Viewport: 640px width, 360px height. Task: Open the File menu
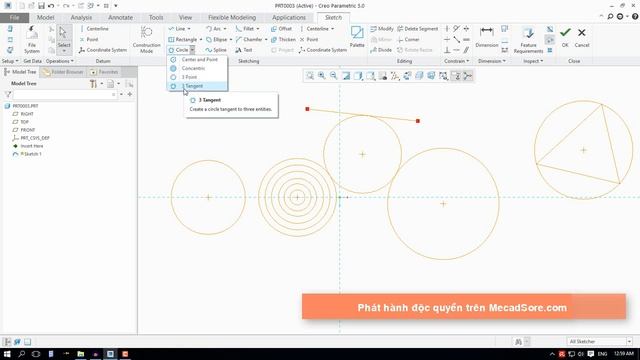tap(14, 18)
